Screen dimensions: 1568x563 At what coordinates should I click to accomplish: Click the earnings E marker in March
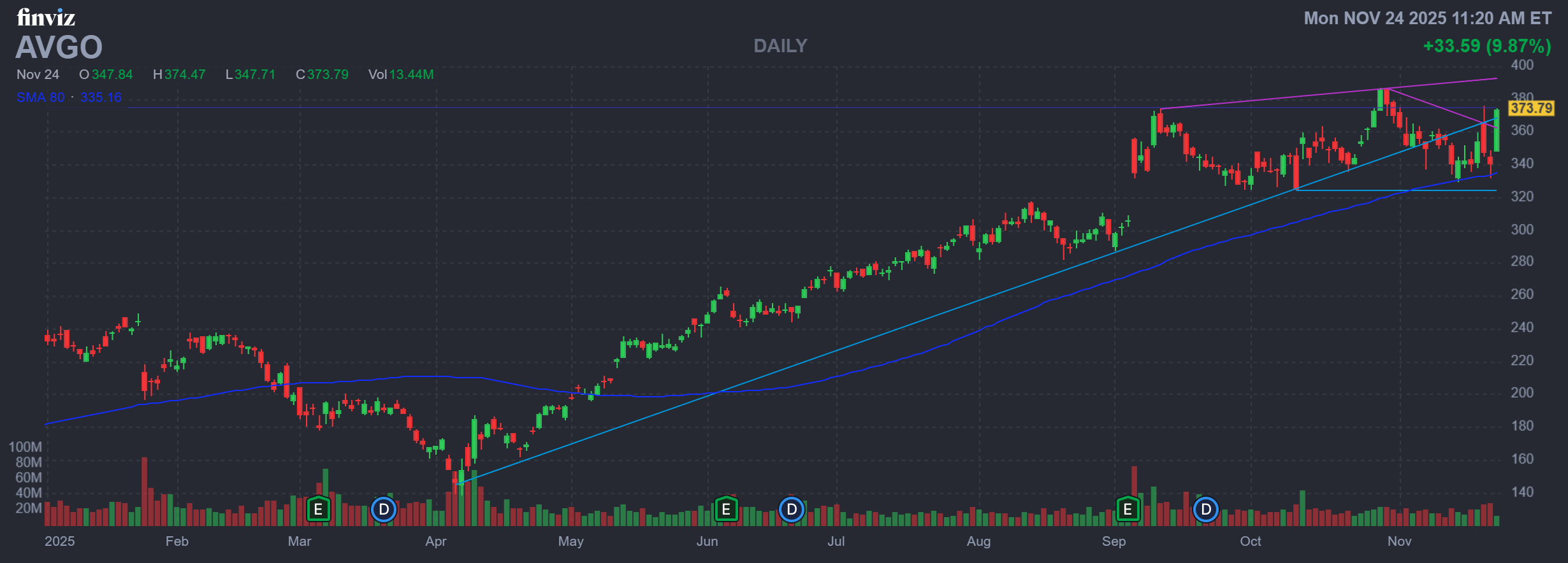tap(318, 510)
